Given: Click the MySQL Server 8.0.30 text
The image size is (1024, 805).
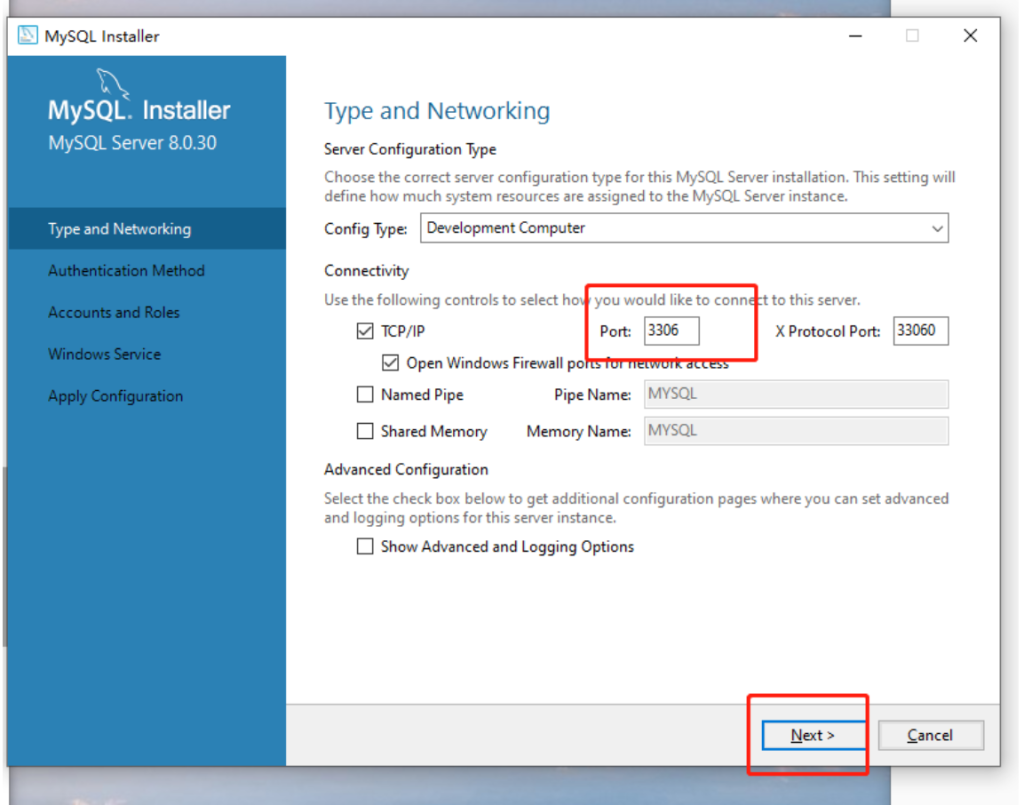Looking at the screenshot, I should [x=132, y=143].
